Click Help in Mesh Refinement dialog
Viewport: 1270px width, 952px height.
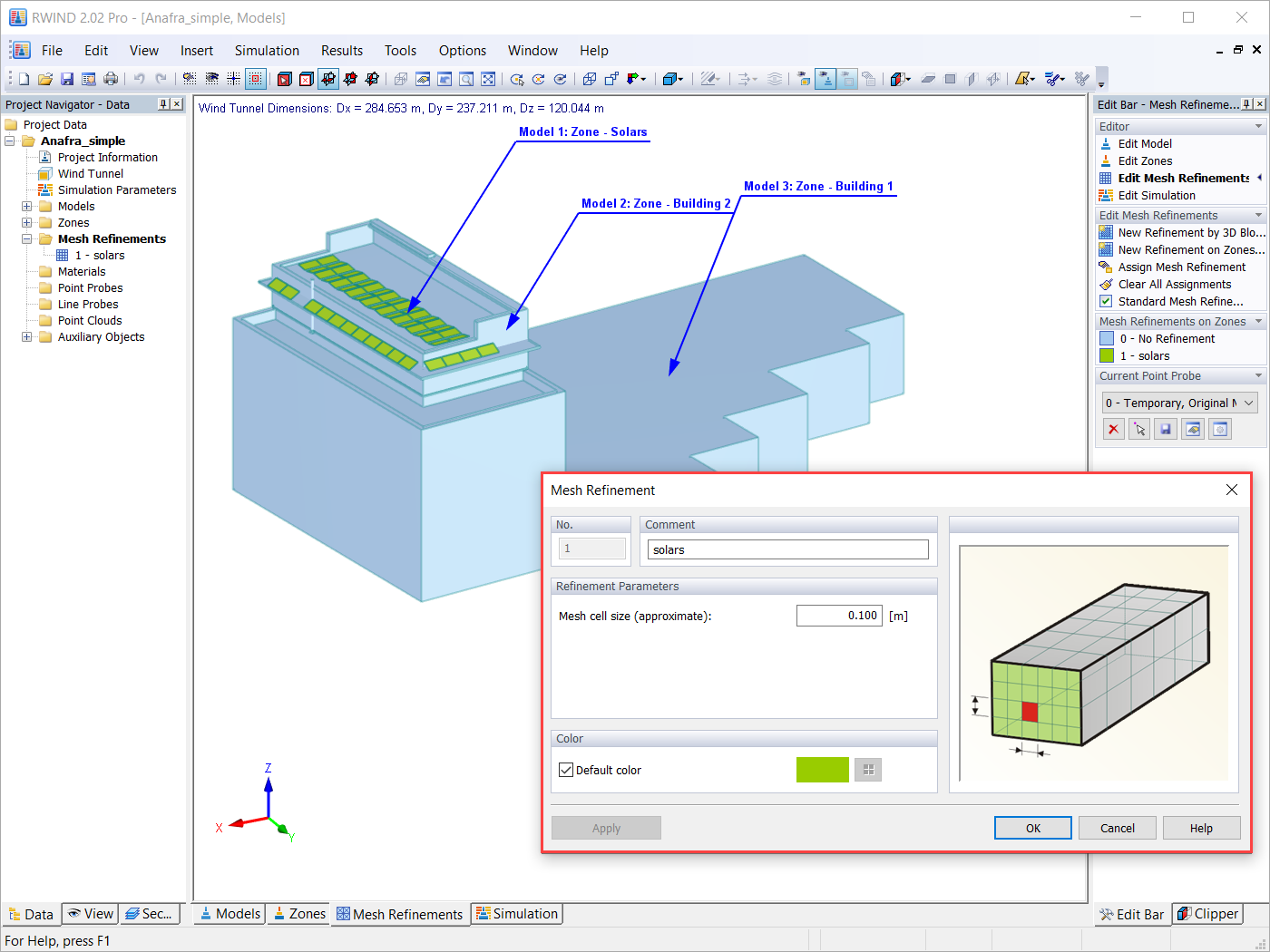(x=1201, y=828)
